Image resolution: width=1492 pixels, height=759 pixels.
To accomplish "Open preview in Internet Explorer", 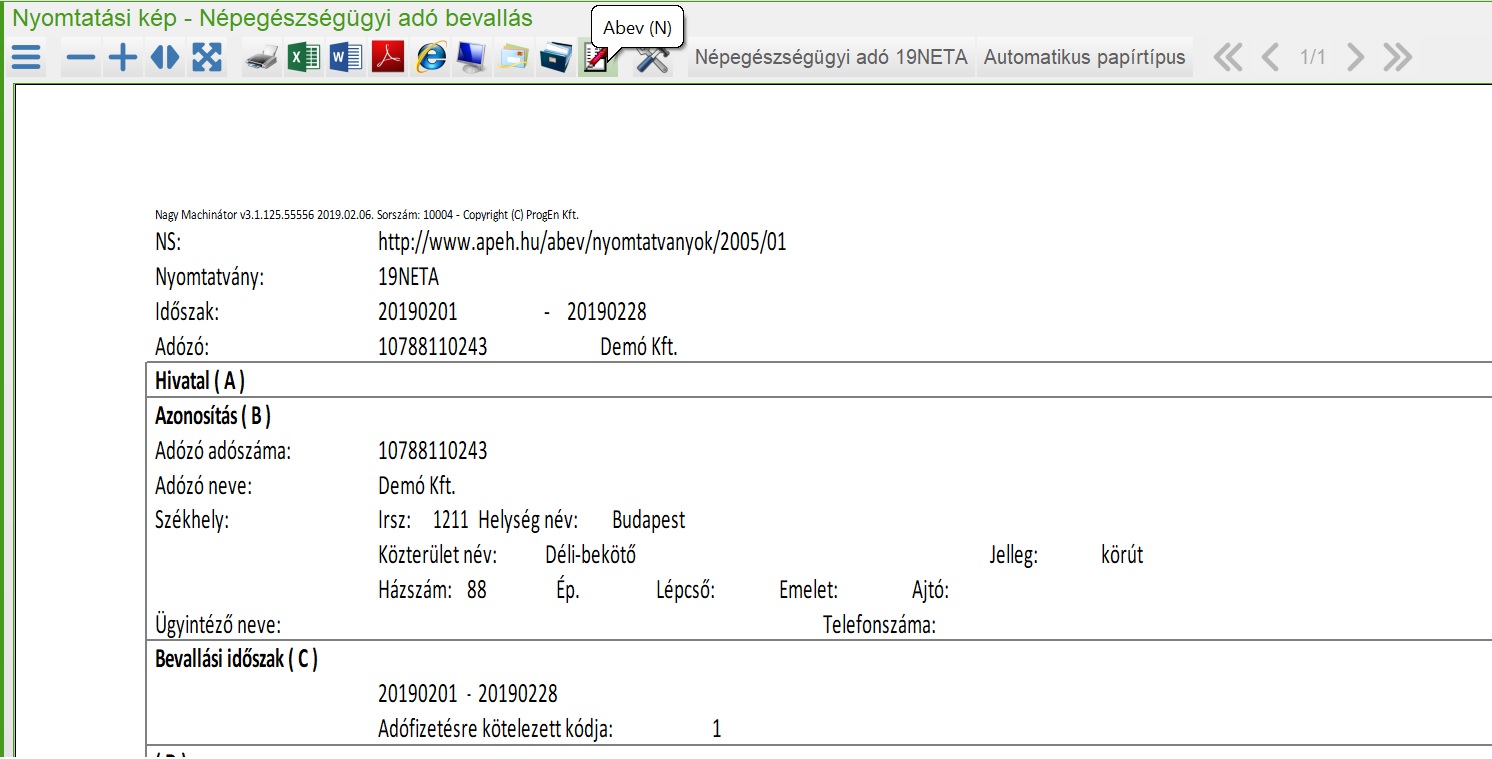I will tap(431, 58).
